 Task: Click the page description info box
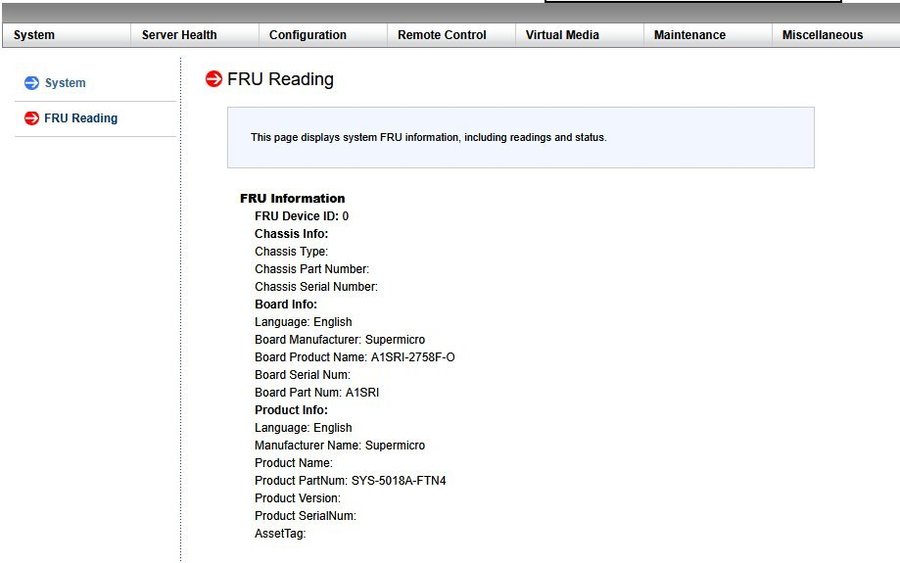point(521,137)
